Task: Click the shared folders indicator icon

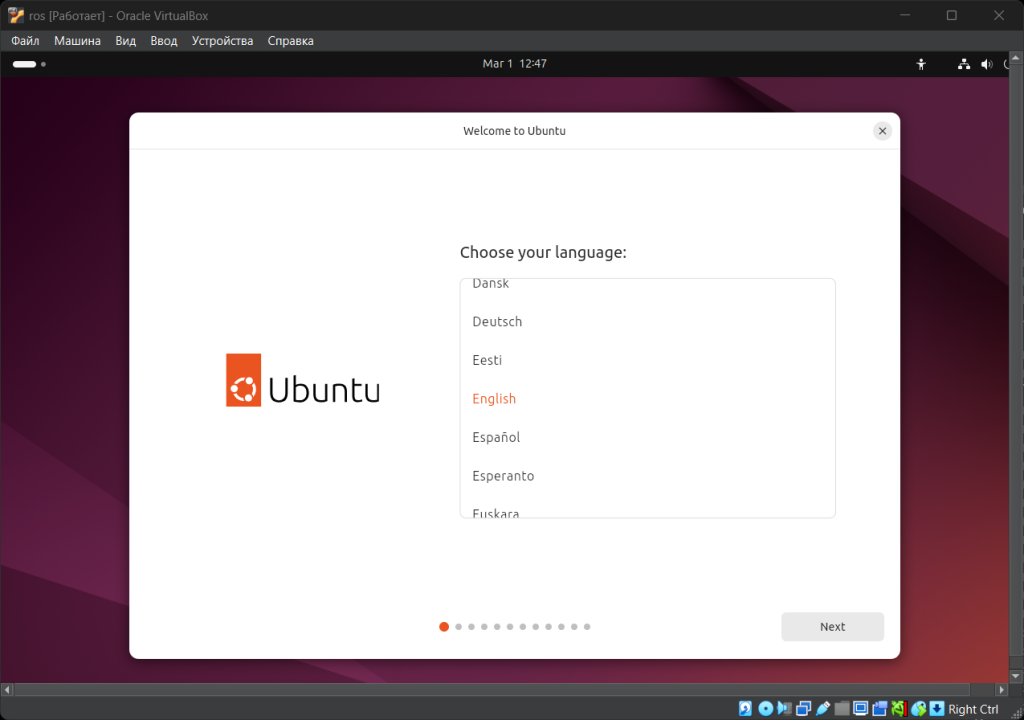Action: [x=842, y=708]
